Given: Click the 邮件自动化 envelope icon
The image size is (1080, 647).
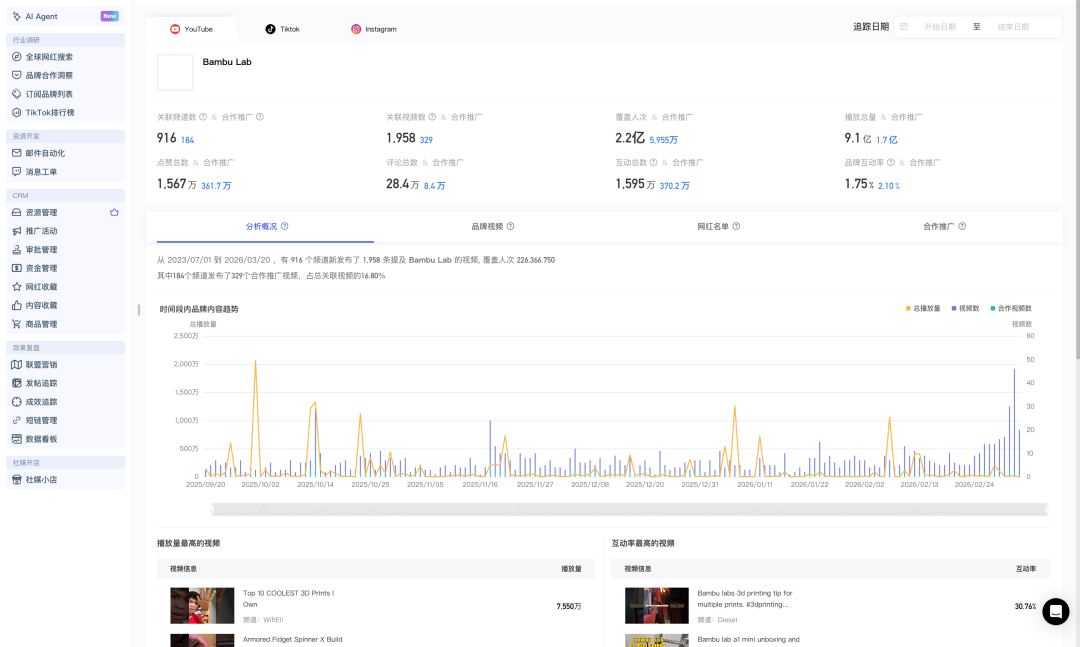Looking at the screenshot, I should [16, 153].
